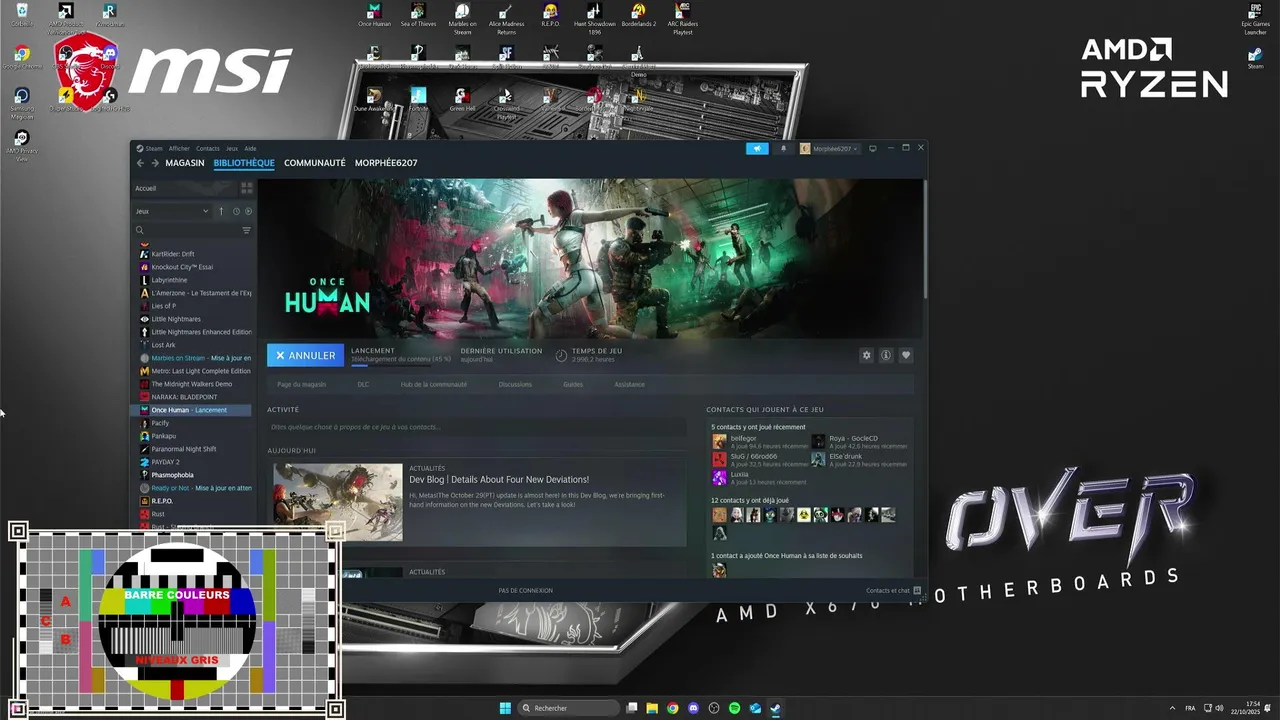Open the Contacts menu
Image resolution: width=1280 pixels, height=720 pixels.
point(207,148)
